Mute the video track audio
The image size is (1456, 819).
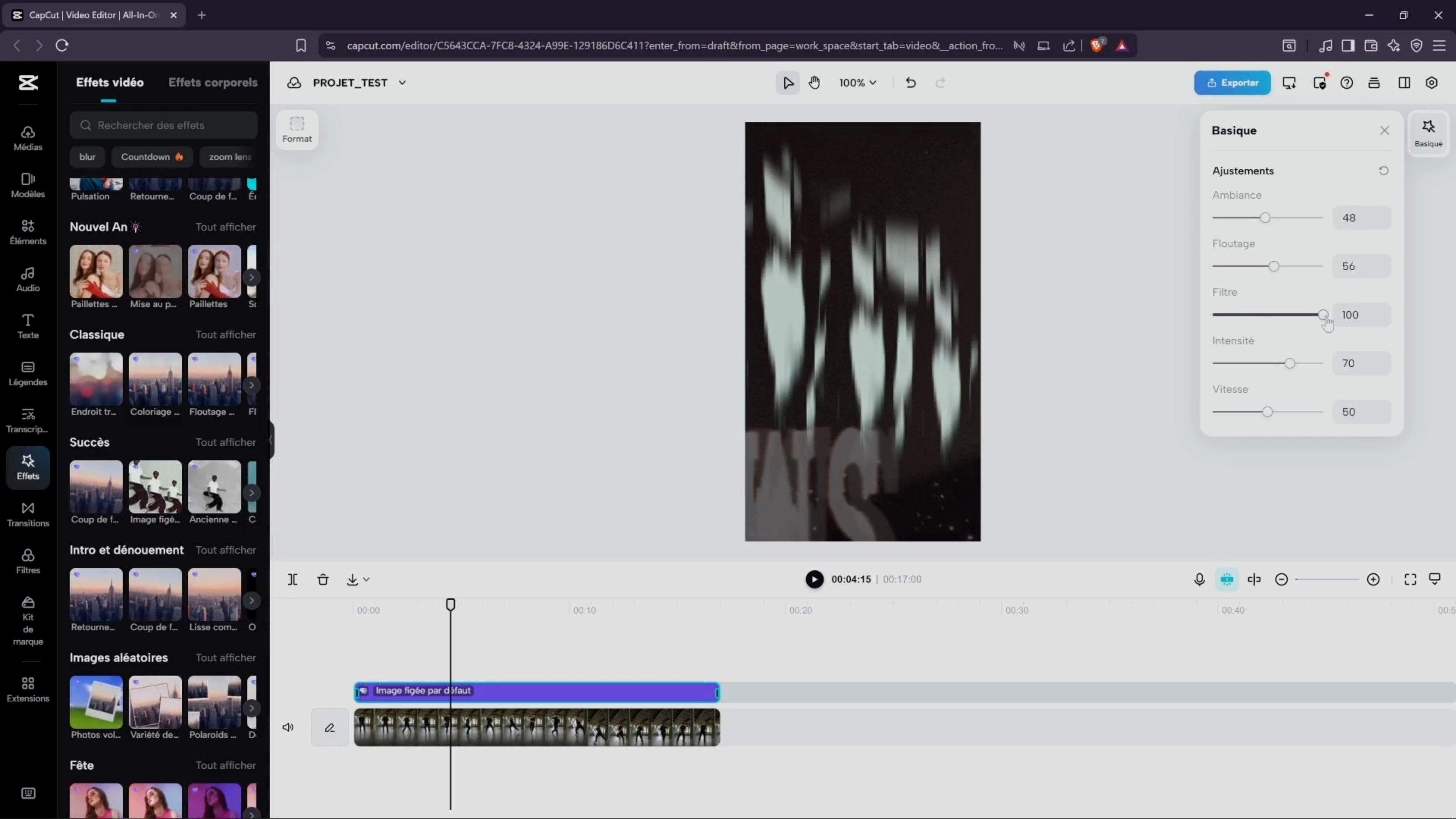coord(288,728)
